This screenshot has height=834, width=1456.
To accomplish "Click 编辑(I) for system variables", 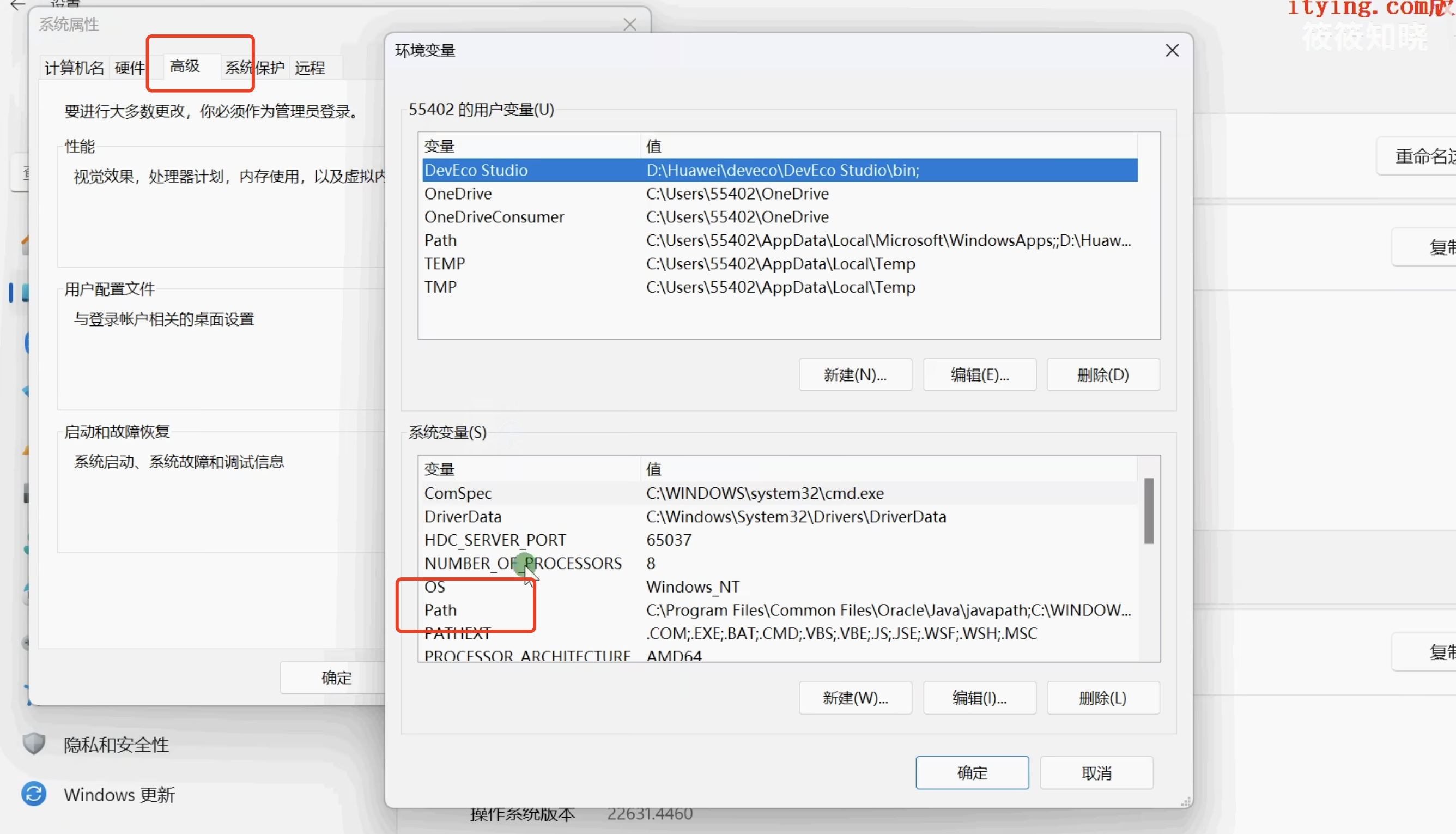I will [x=979, y=698].
